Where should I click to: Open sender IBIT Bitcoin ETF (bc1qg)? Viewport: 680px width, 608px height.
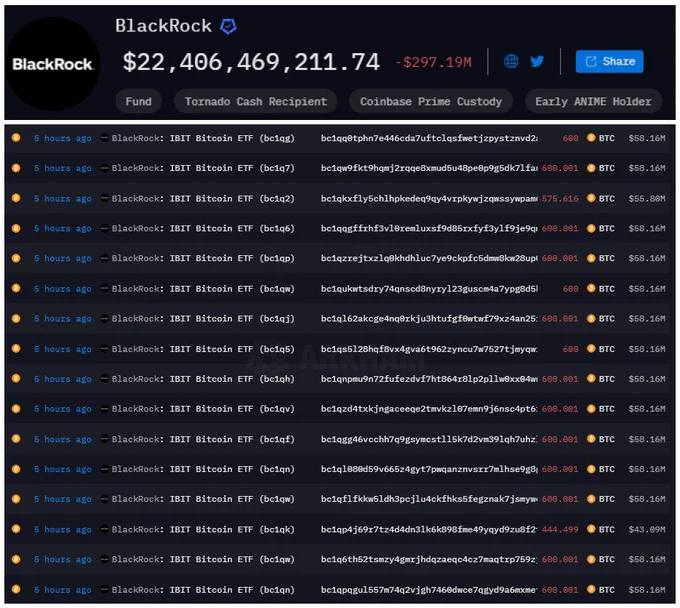point(203,138)
